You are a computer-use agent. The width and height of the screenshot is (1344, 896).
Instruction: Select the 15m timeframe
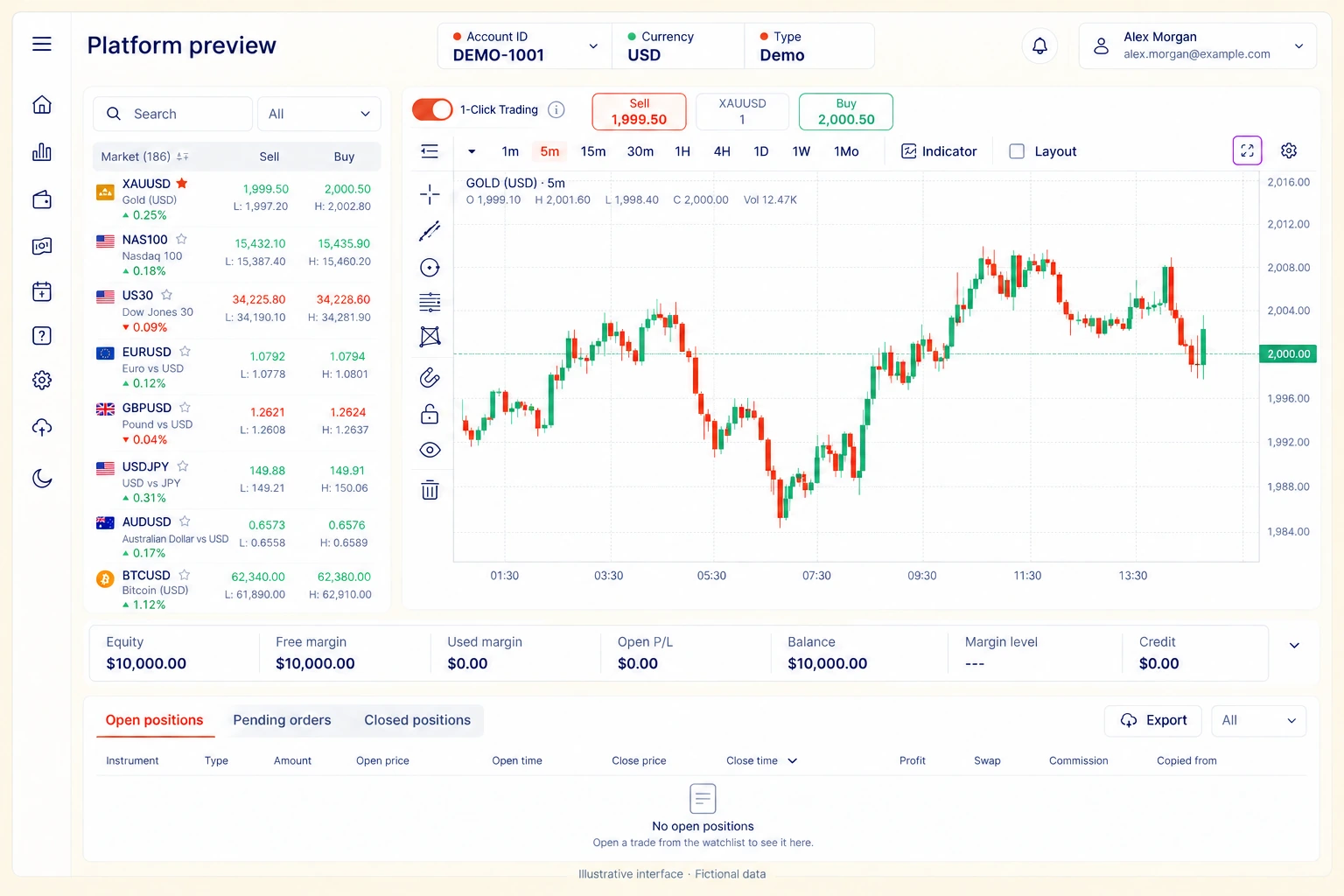coord(593,151)
